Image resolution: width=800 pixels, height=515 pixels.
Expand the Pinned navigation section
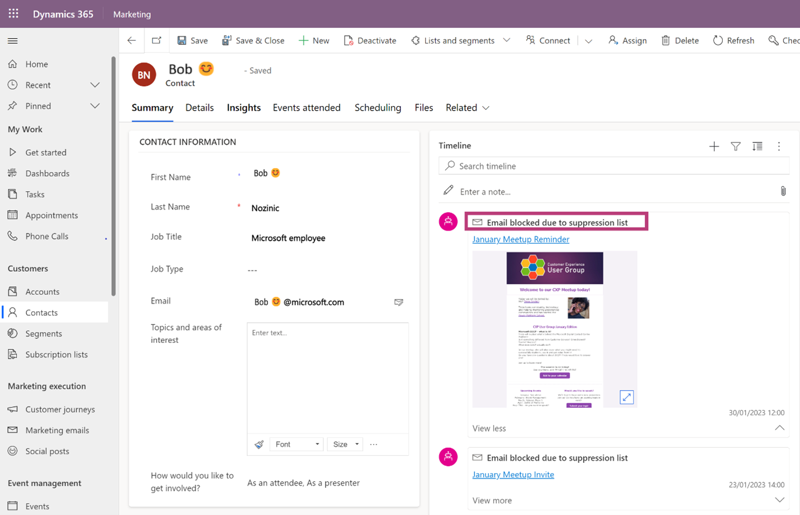(x=95, y=106)
